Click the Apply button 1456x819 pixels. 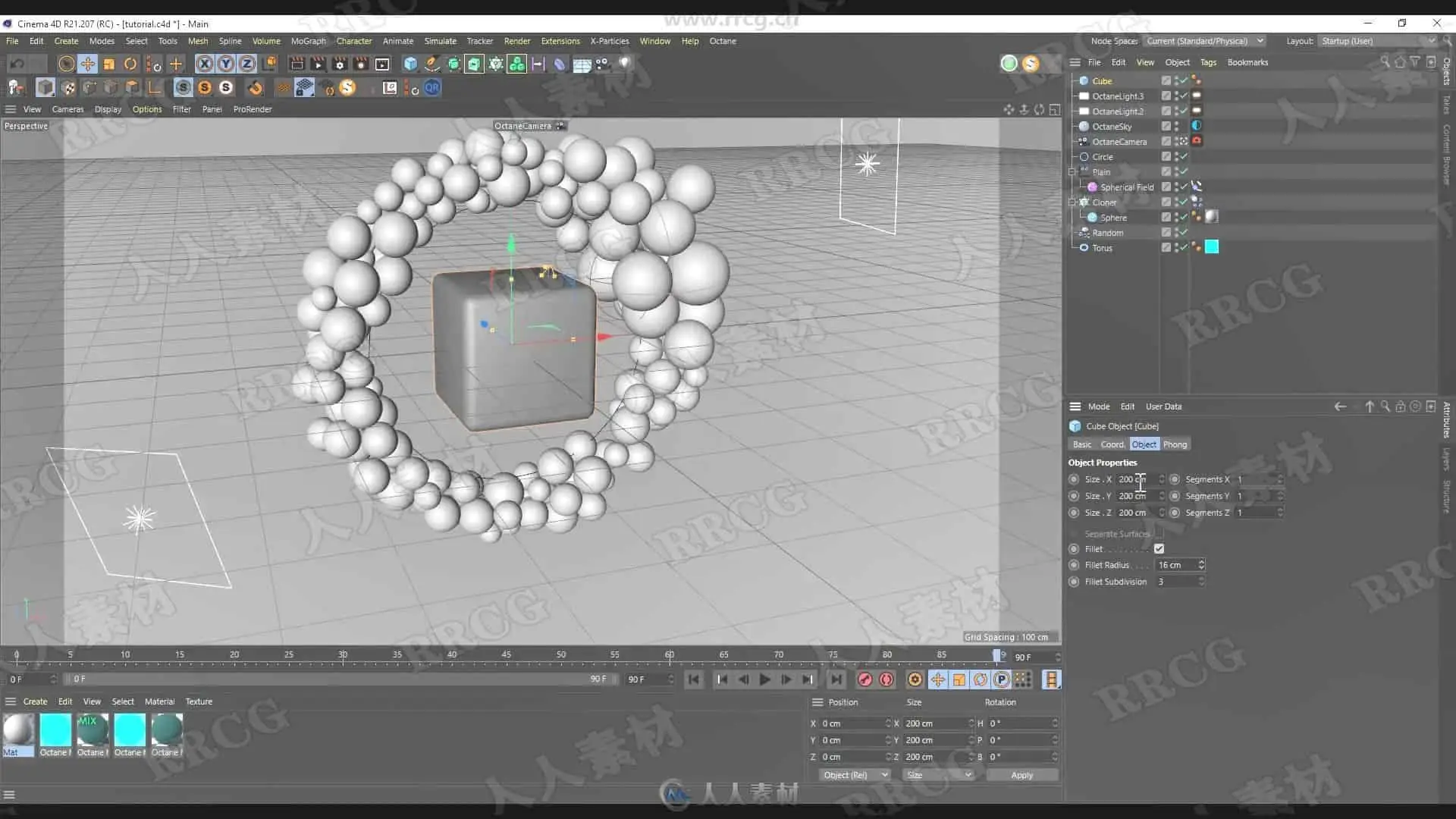(x=1021, y=775)
